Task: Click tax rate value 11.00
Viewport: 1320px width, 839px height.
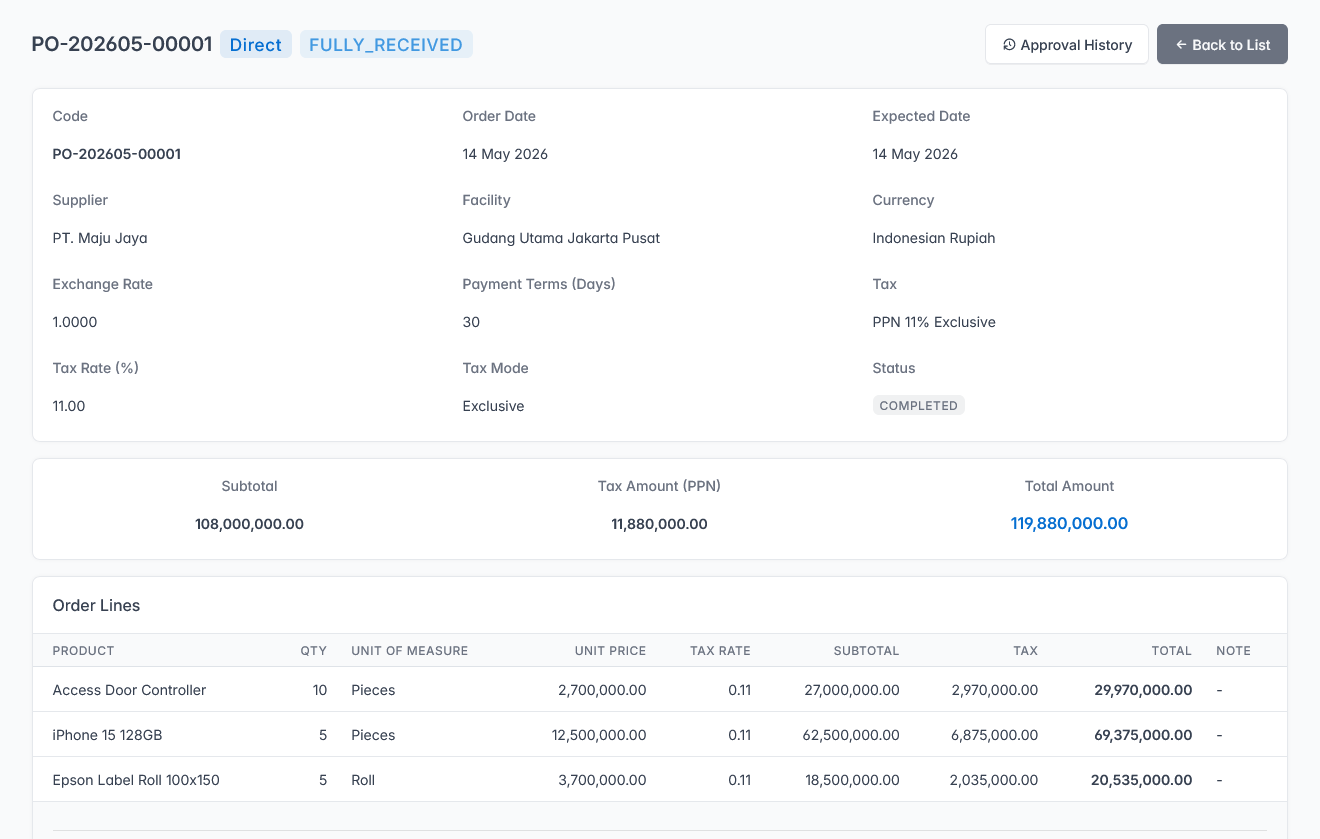Action: [x=69, y=406]
